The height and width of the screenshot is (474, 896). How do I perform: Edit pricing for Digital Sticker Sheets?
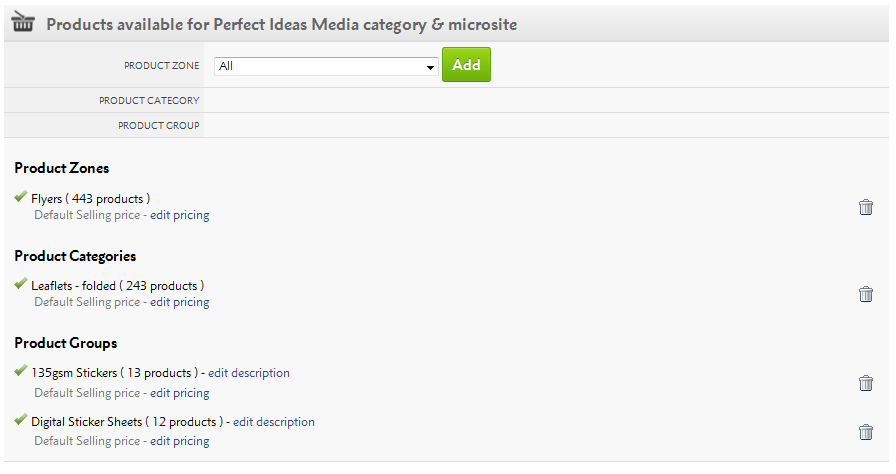180,441
